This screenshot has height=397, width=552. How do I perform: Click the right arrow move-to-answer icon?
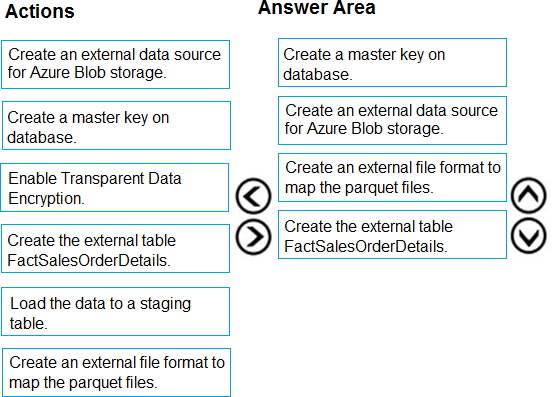pyautogui.click(x=253, y=237)
